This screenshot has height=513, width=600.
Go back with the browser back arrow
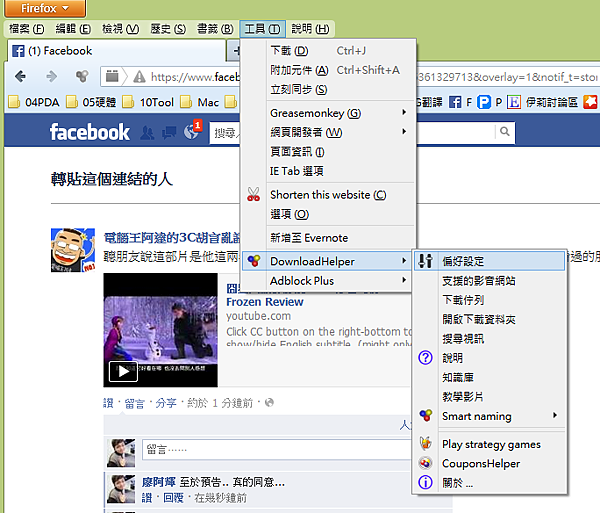20,77
